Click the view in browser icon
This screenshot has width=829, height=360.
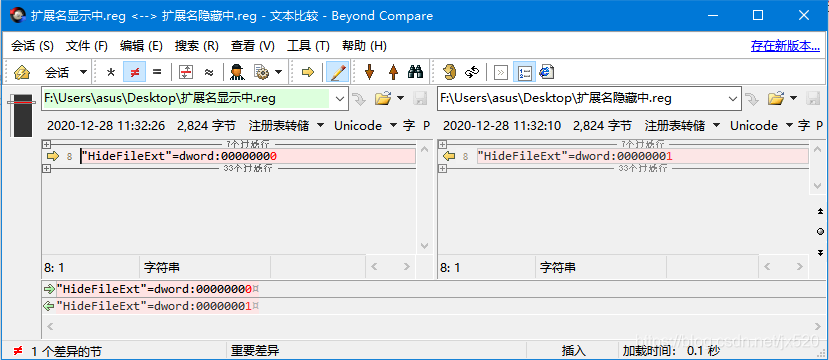(547, 72)
